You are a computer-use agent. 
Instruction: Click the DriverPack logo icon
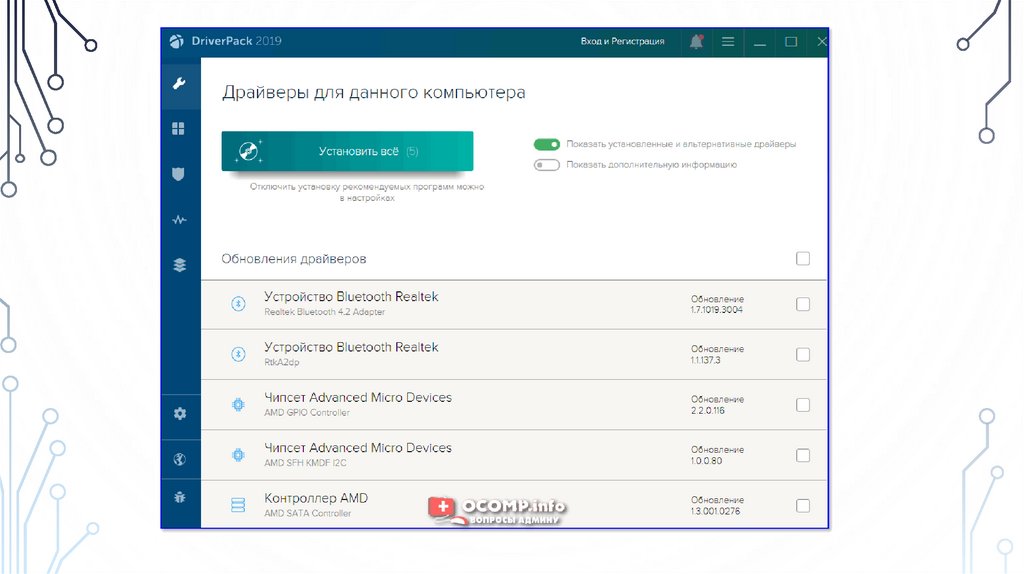point(176,42)
